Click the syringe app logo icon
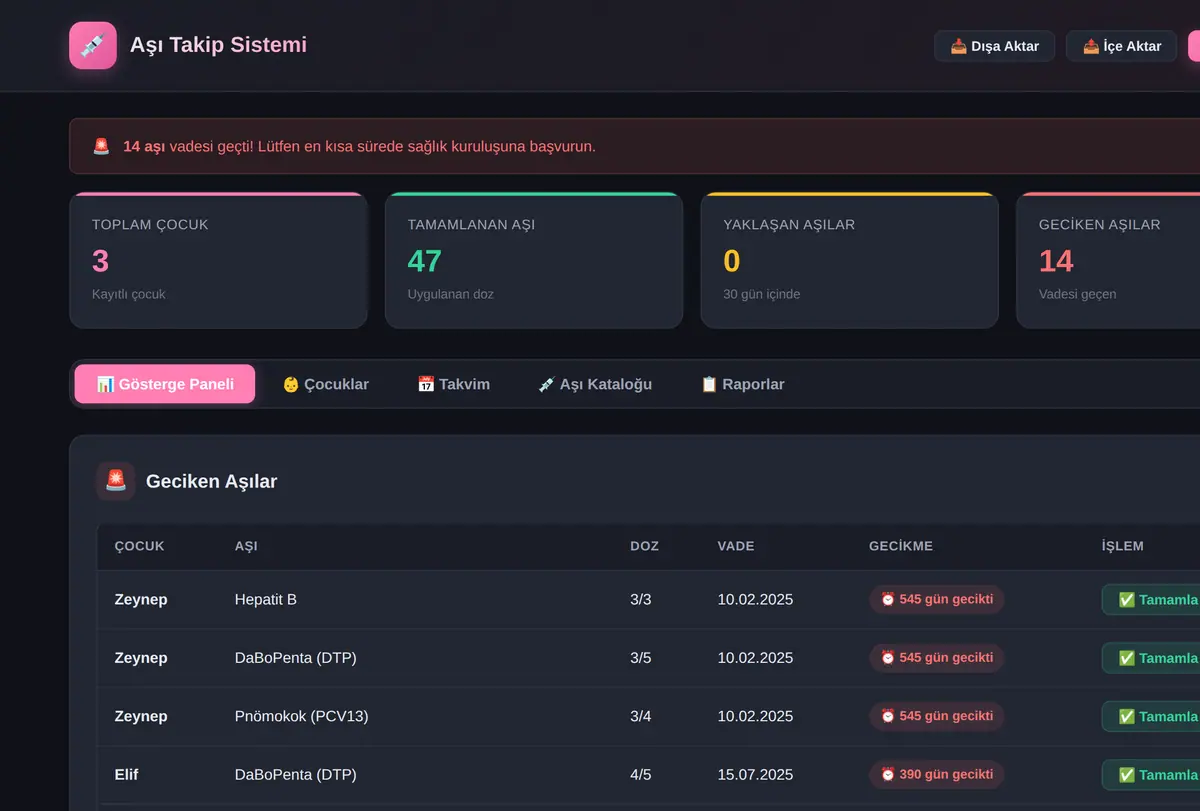 [93, 46]
